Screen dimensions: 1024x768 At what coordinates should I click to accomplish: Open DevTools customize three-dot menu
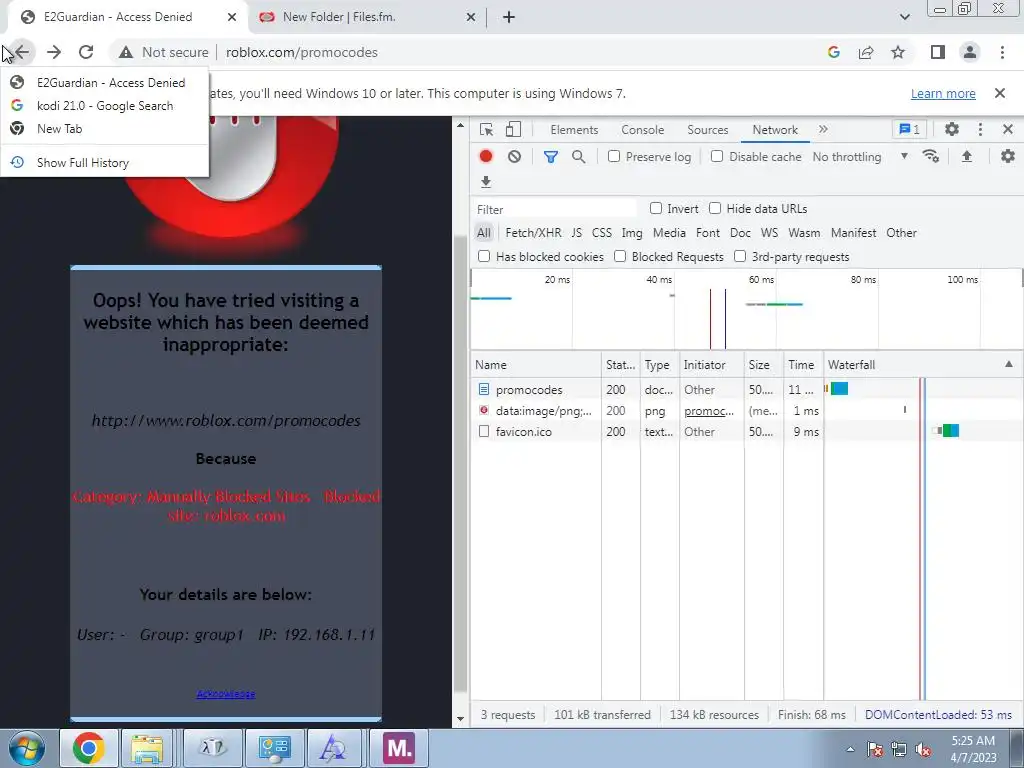click(980, 129)
